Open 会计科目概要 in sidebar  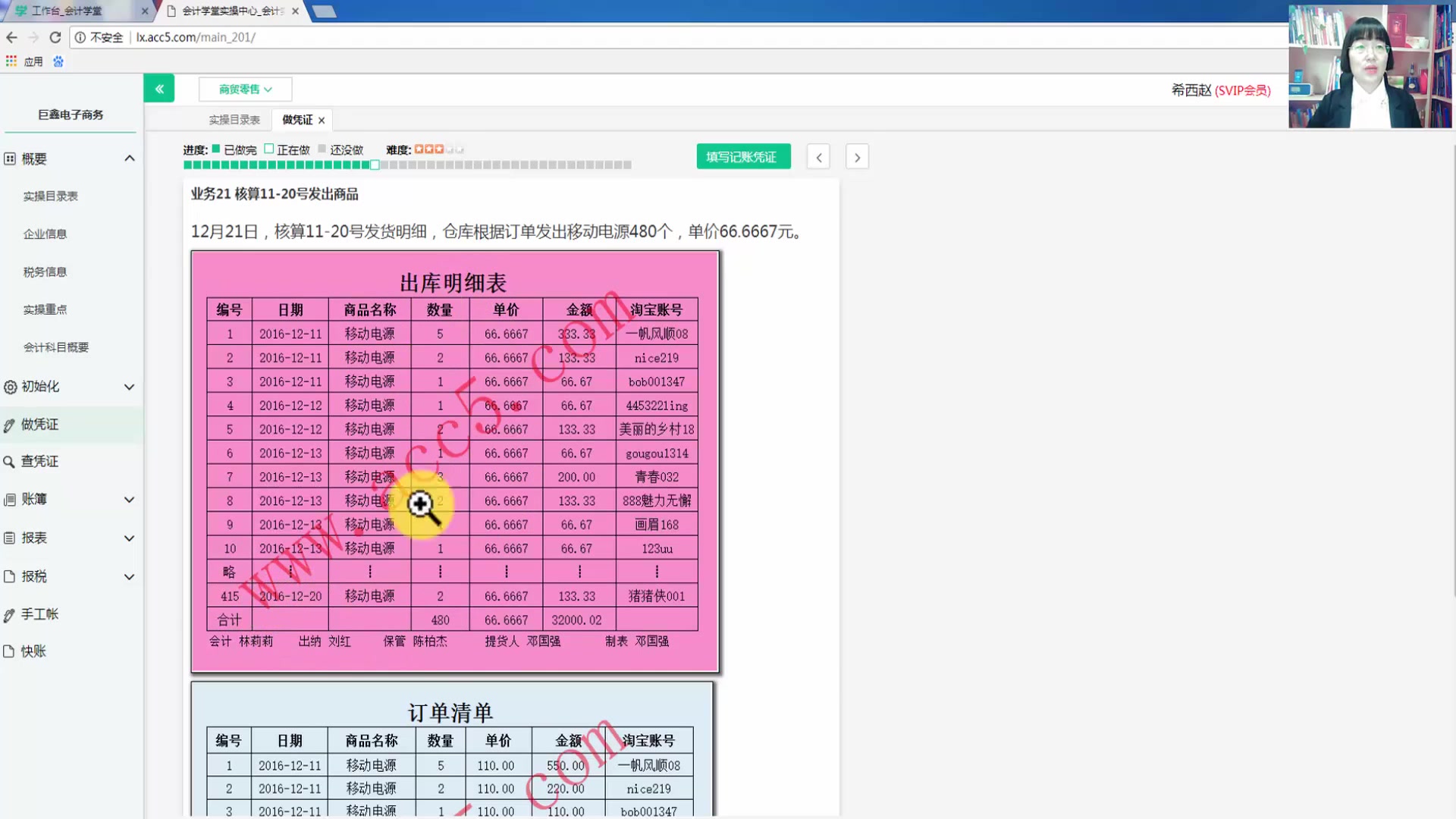click(x=56, y=347)
